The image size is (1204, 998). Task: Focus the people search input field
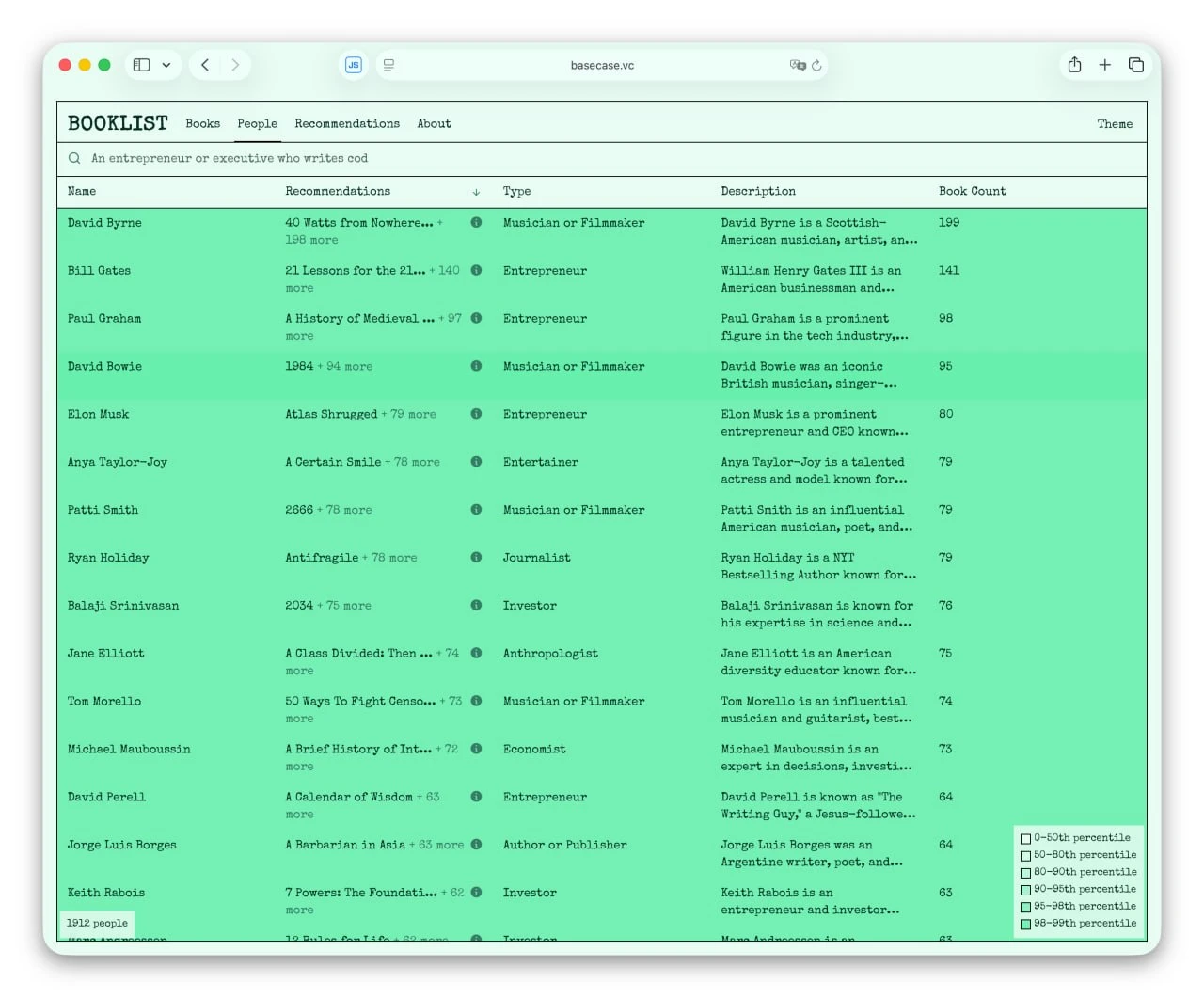point(602,158)
